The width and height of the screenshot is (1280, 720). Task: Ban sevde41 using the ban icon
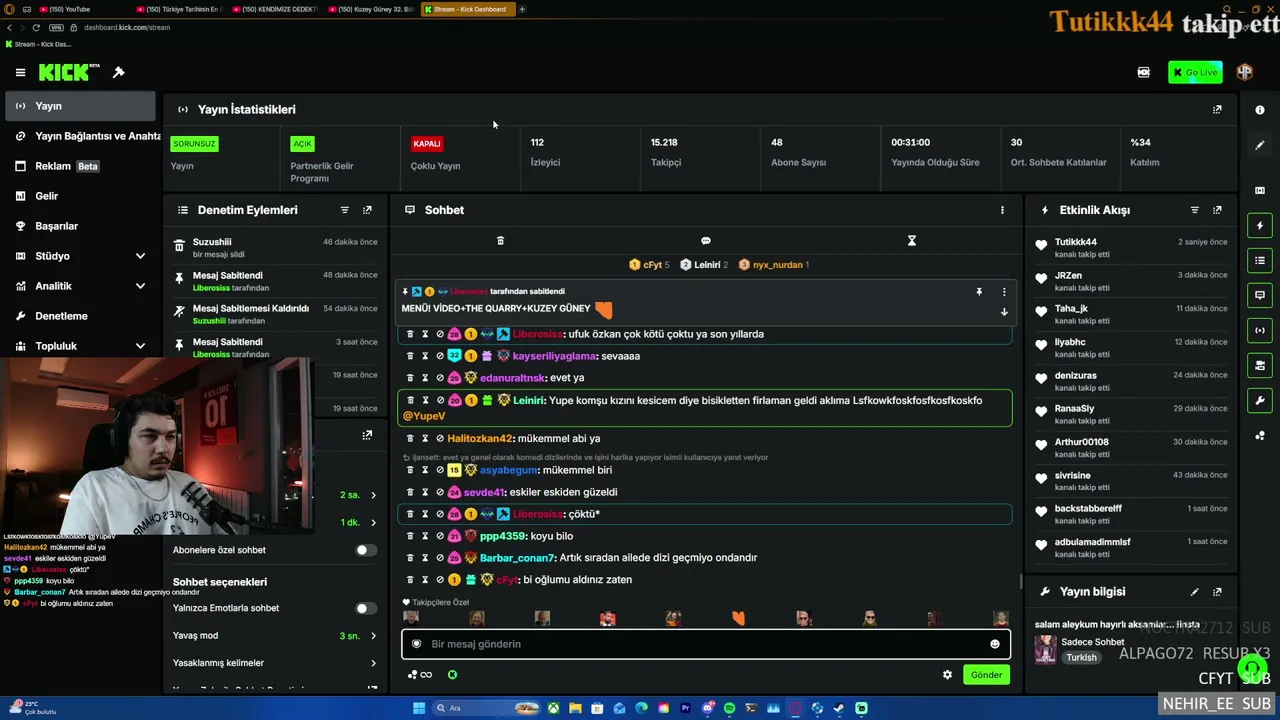tap(440, 492)
